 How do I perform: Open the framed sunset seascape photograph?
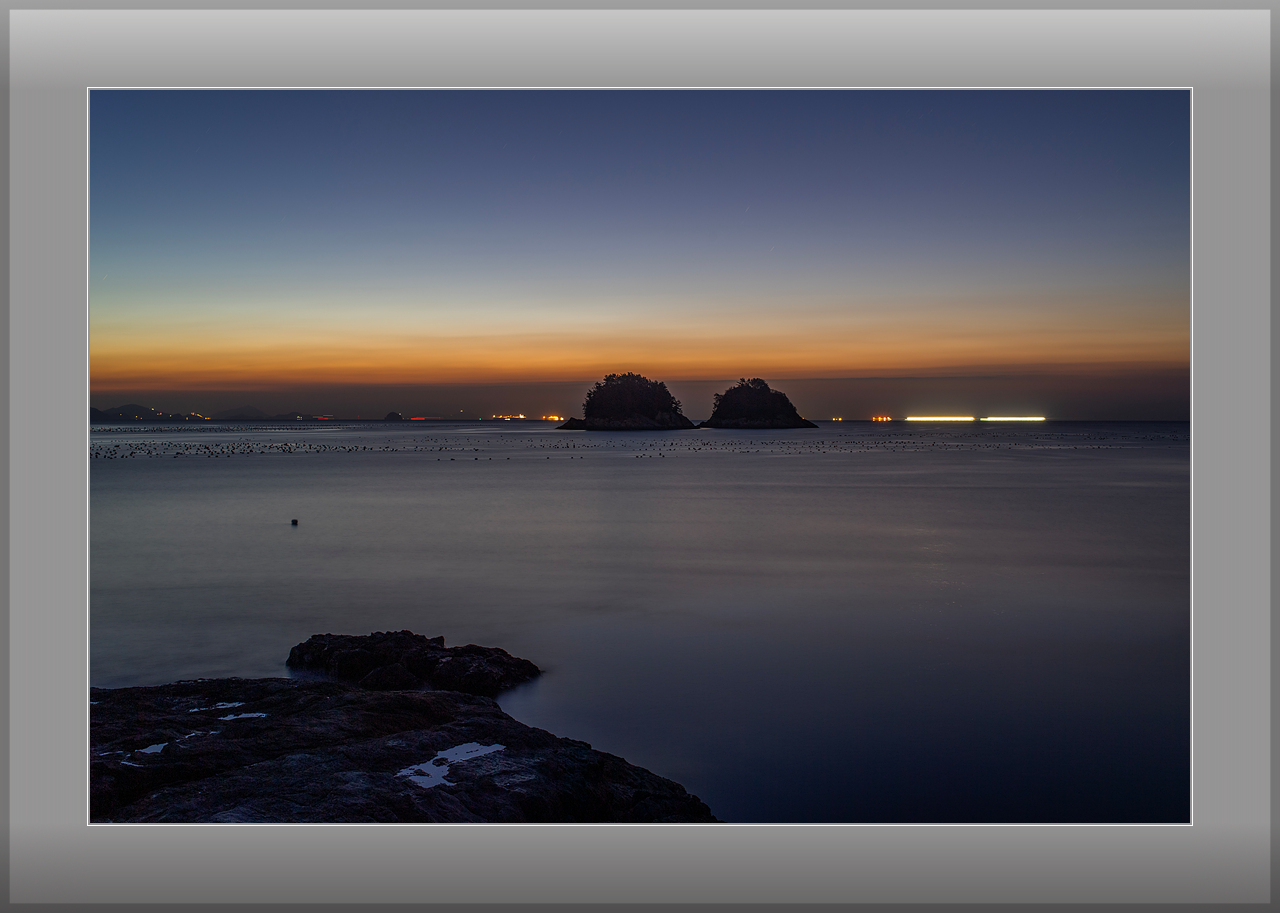coord(640,456)
